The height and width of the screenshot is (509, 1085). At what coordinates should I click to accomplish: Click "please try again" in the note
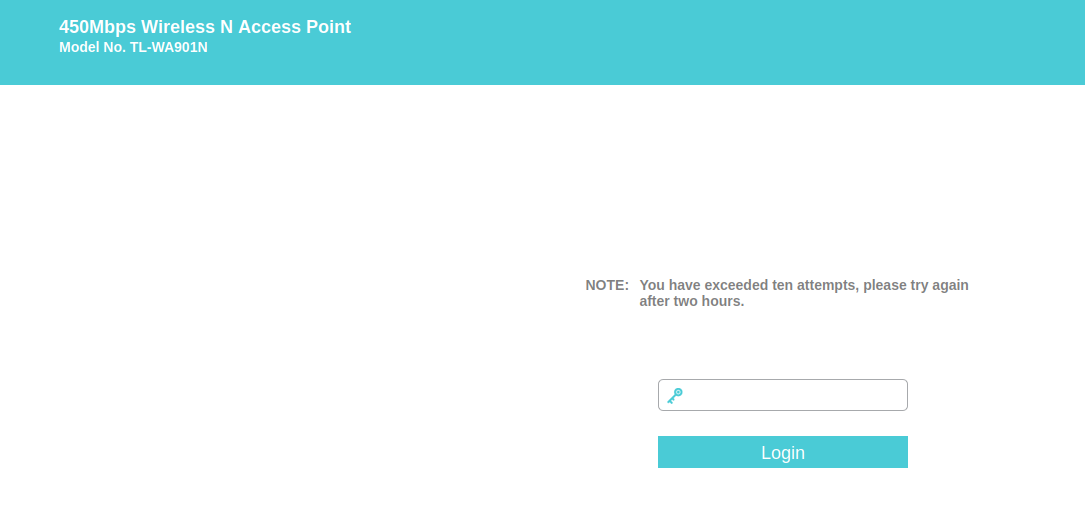[916, 285]
